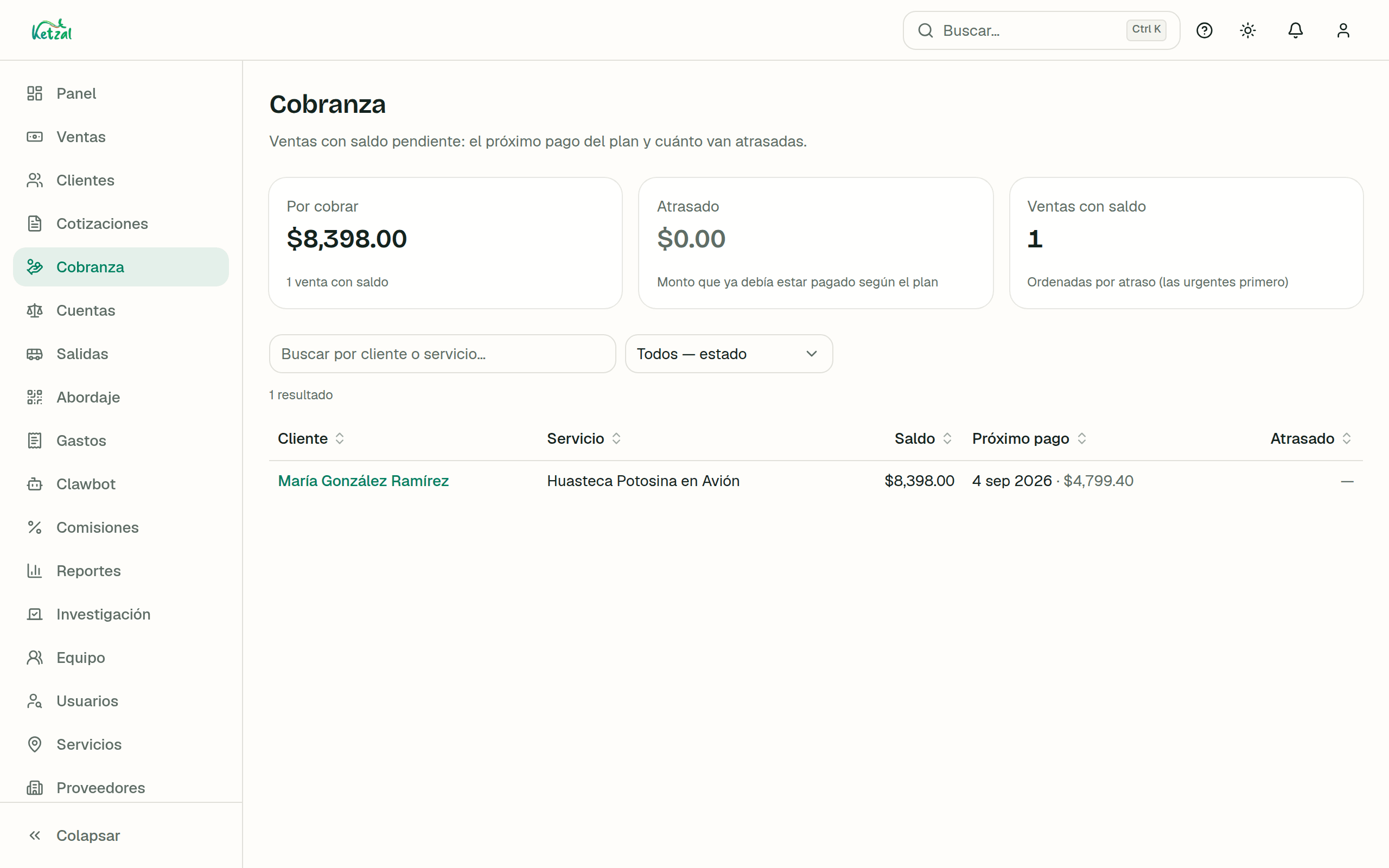The image size is (1389, 868).
Task: Go to Clientes menu item
Action: point(120,180)
